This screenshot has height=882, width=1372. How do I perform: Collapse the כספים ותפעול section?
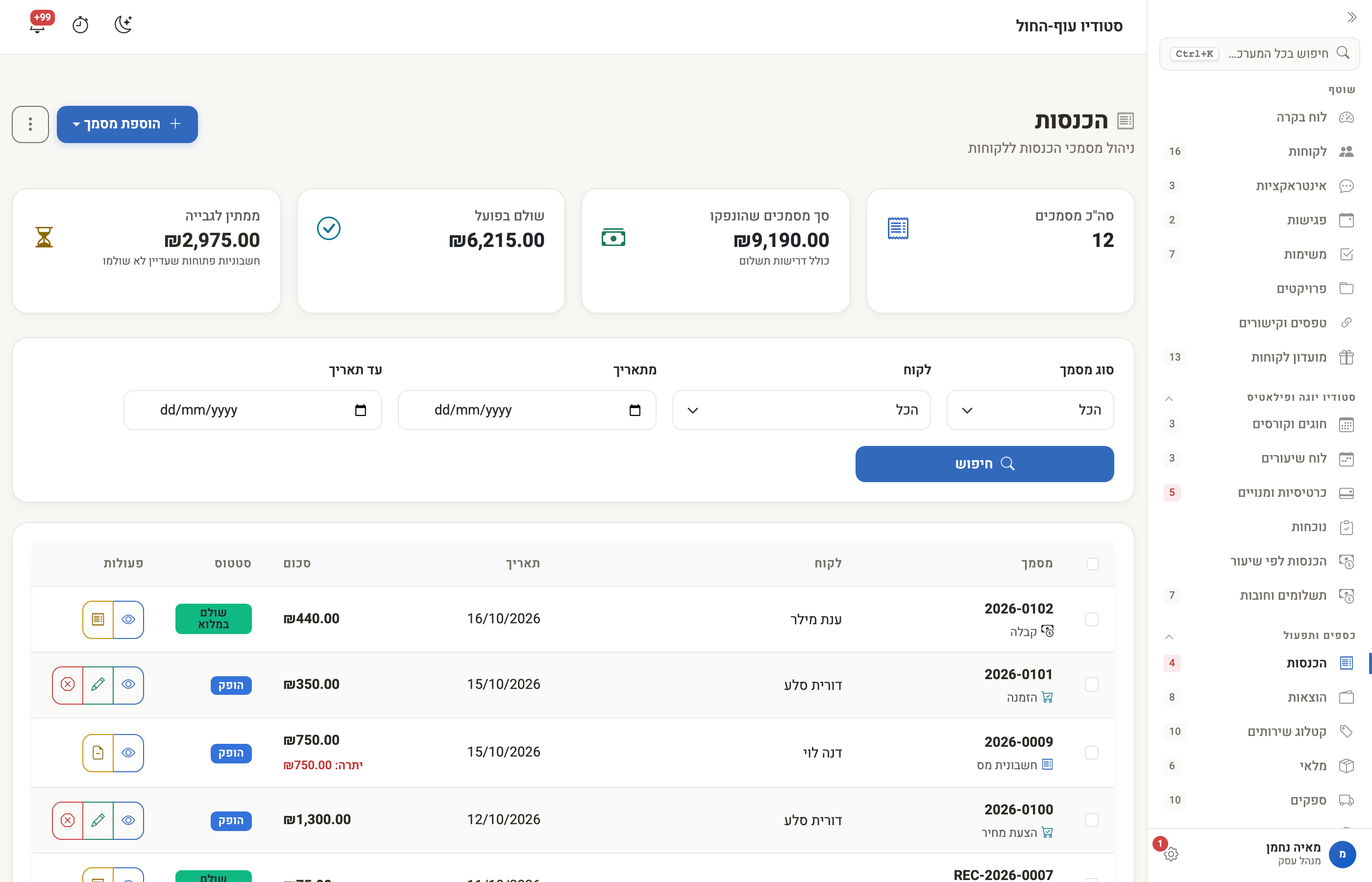click(1169, 637)
